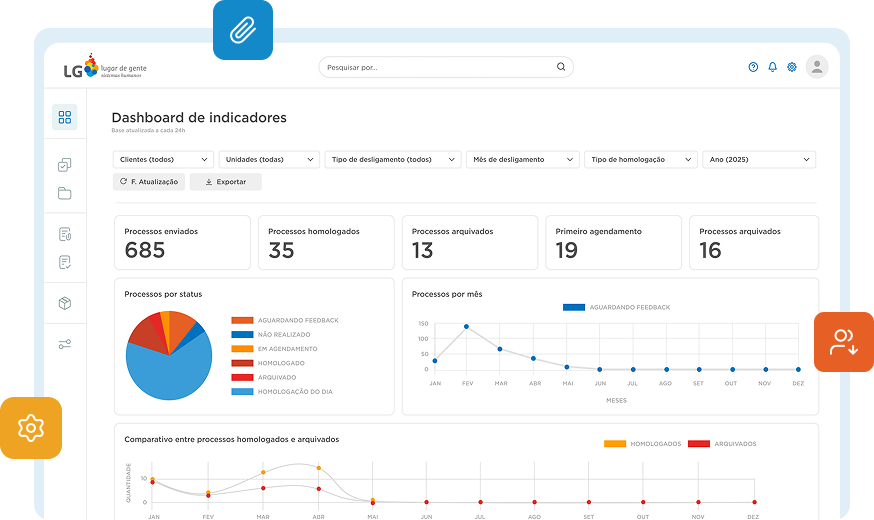Expand the Clientes (todos) dropdown

164,159
